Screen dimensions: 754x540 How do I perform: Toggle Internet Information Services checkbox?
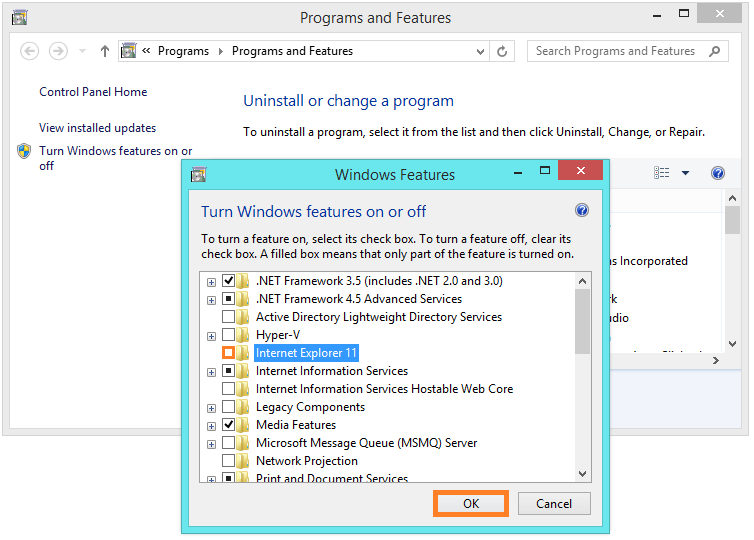click(228, 371)
